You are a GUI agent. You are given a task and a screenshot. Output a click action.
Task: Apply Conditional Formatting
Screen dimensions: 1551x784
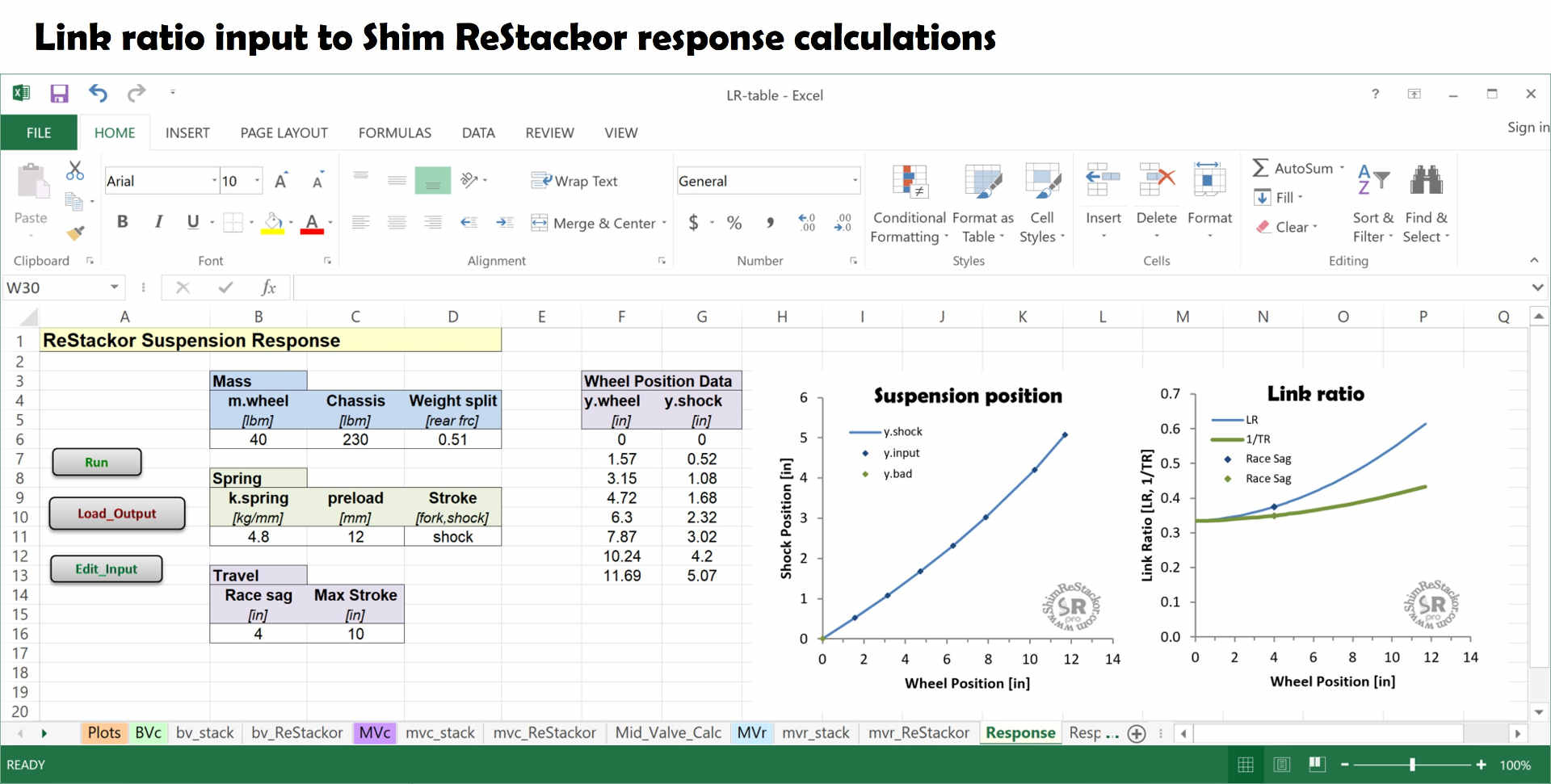909,202
